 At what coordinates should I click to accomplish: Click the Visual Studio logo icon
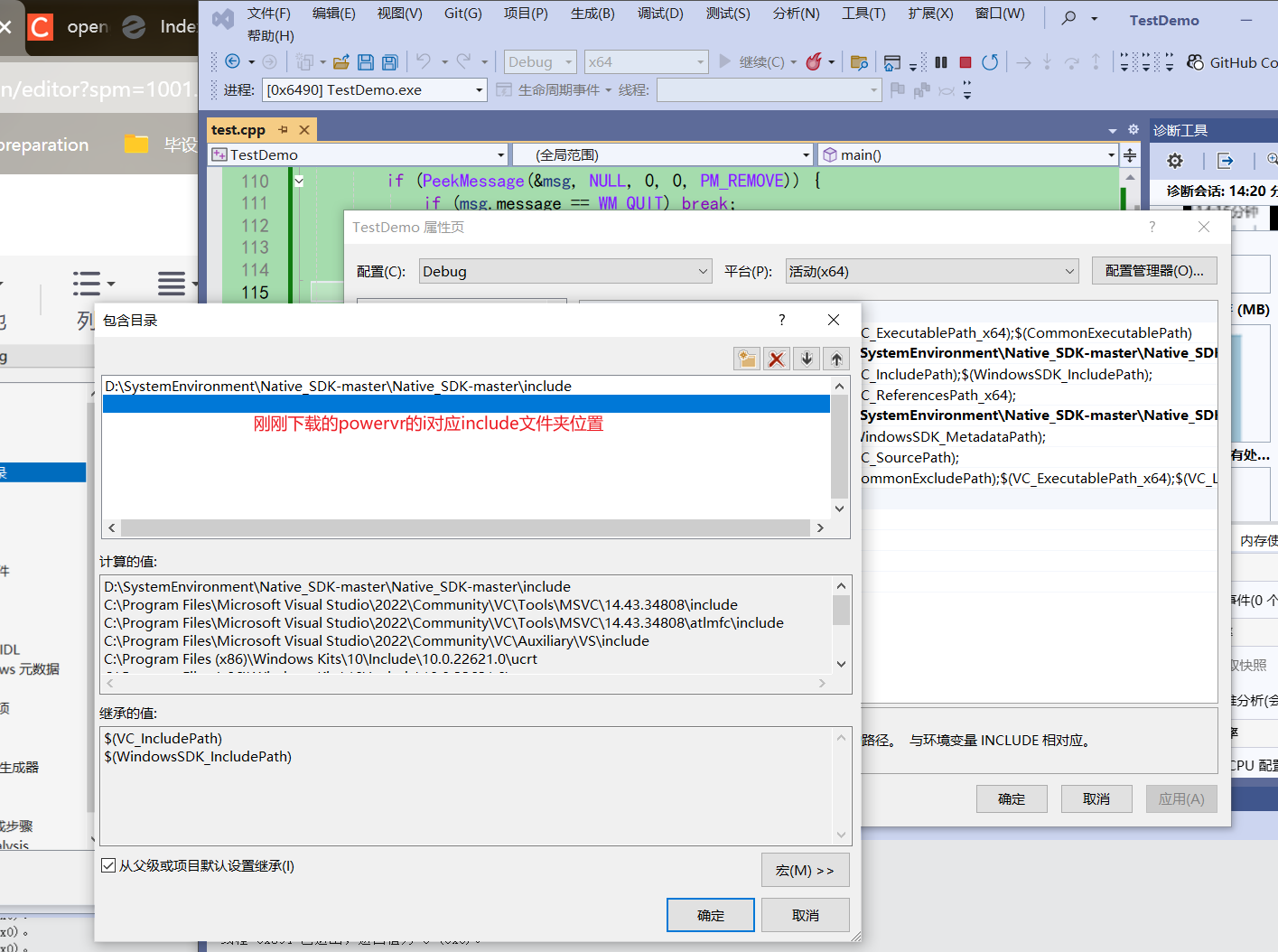pyautogui.click(x=222, y=18)
